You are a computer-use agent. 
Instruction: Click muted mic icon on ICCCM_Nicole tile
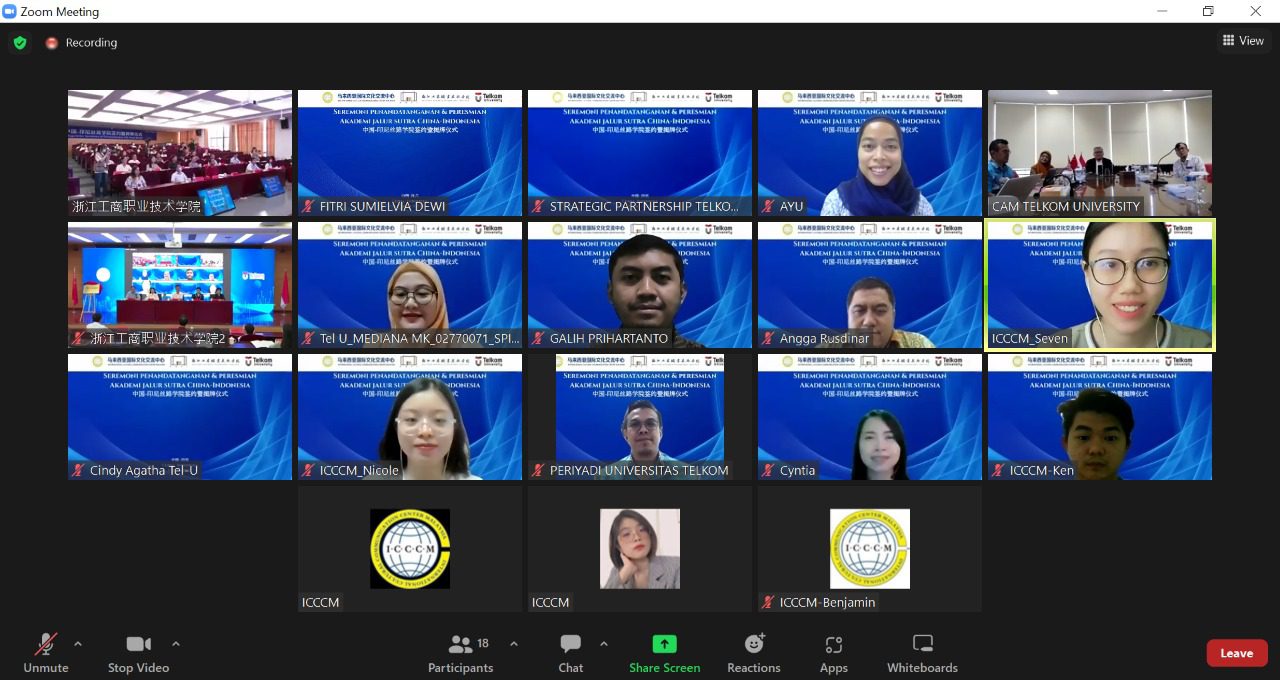click(x=309, y=470)
